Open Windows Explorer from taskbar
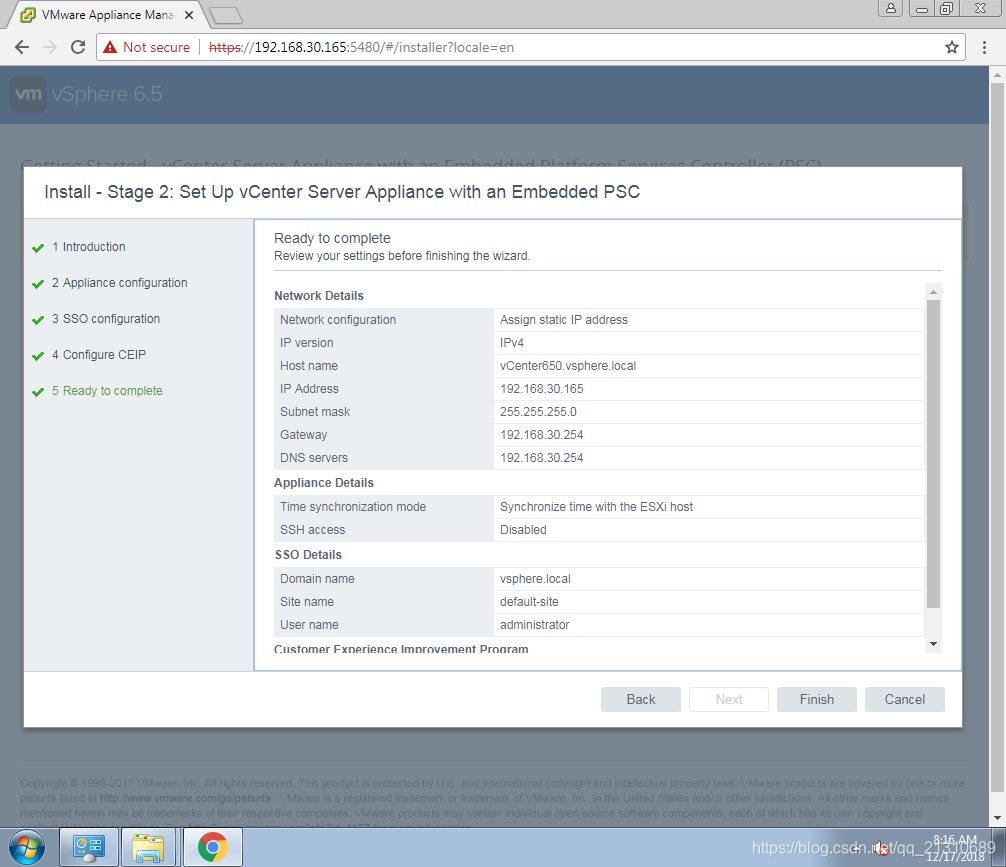 tap(148, 847)
